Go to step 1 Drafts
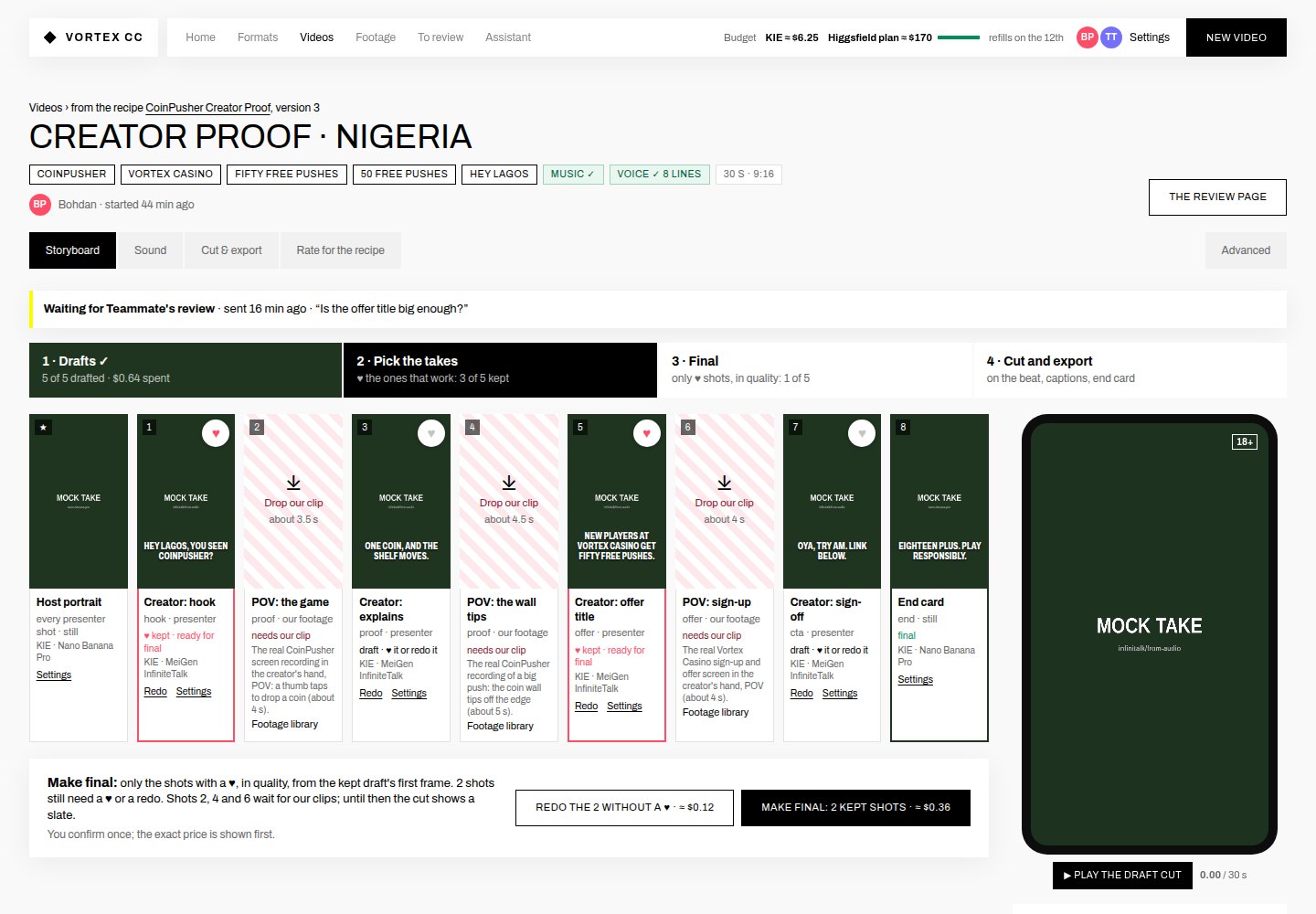Screen dimensions: 1316x914 (186, 370)
